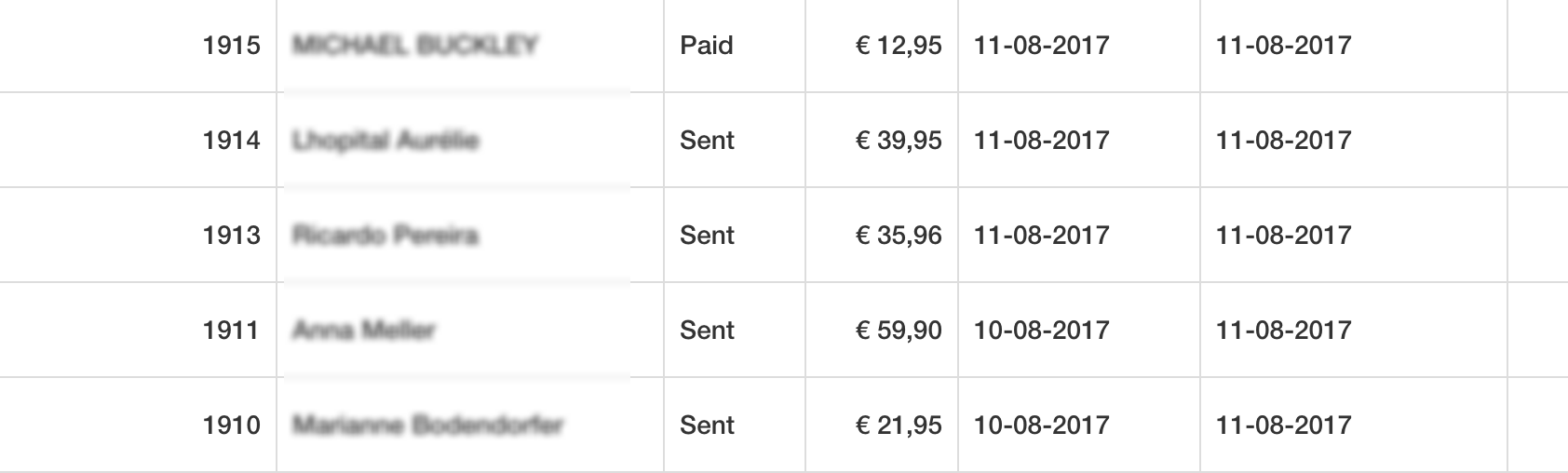Open order number 1914
Viewport: 1568px width, 473px height.
(x=231, y=140)
